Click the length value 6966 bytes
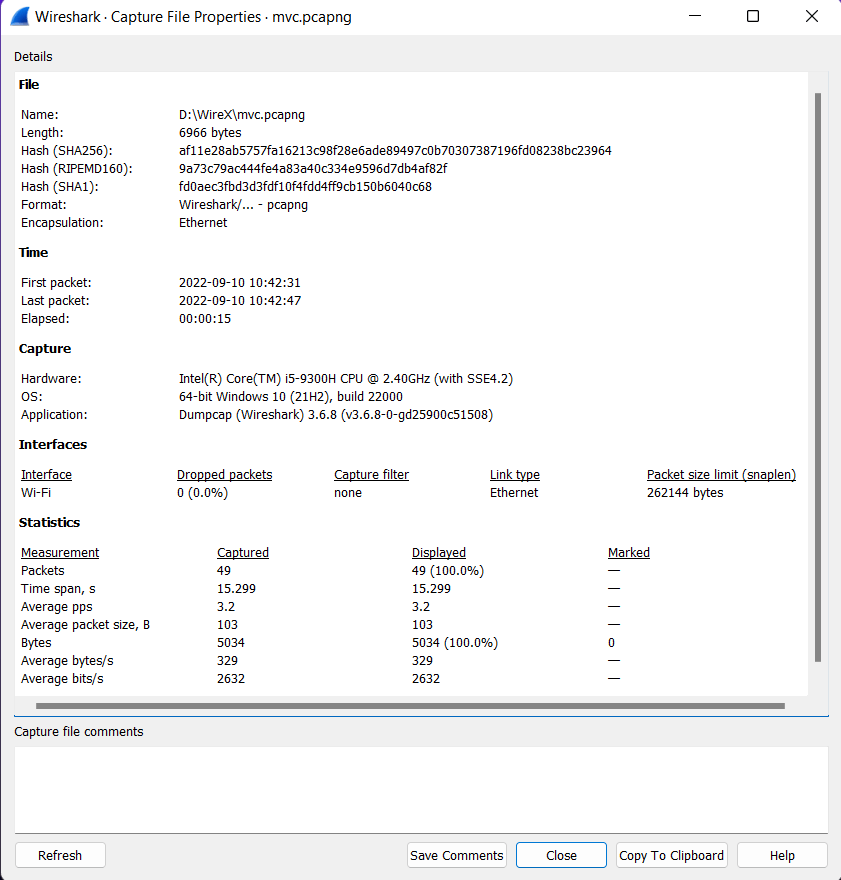 [x=210, y=132]
